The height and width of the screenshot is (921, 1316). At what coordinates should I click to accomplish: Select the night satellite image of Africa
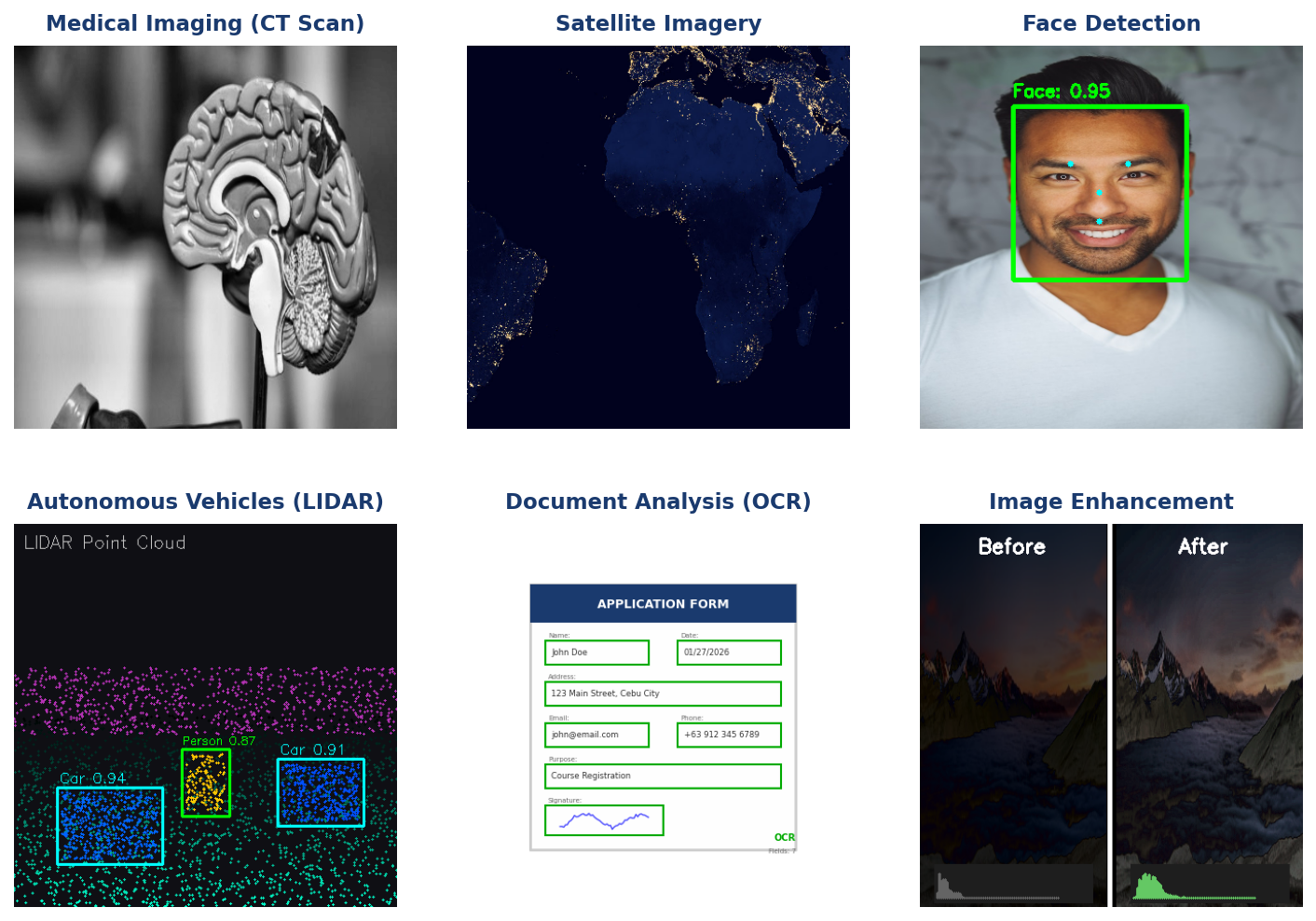pos(658,237)
